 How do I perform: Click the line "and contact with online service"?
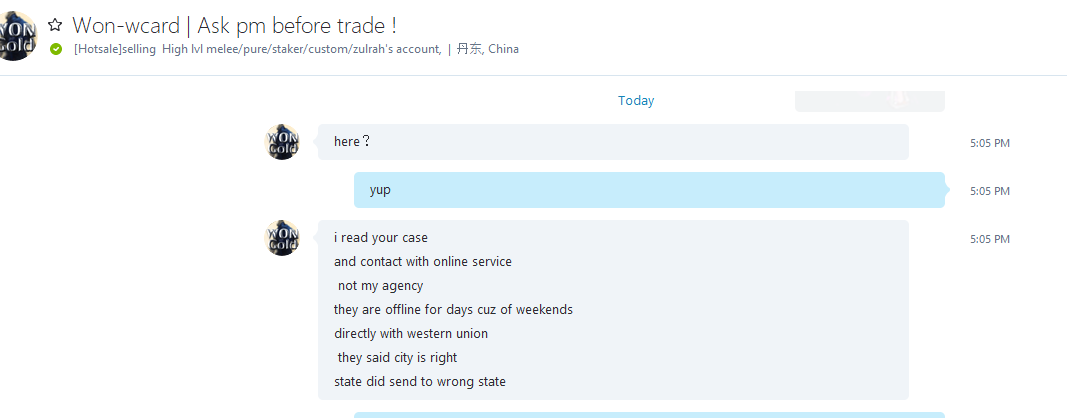(x=423, y=261)
